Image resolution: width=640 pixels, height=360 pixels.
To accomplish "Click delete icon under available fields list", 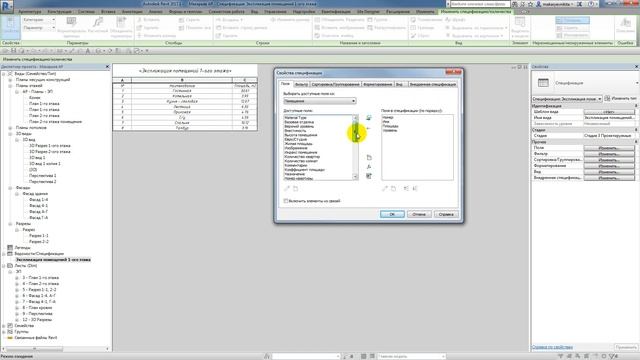I will click(x=296, y=189).
